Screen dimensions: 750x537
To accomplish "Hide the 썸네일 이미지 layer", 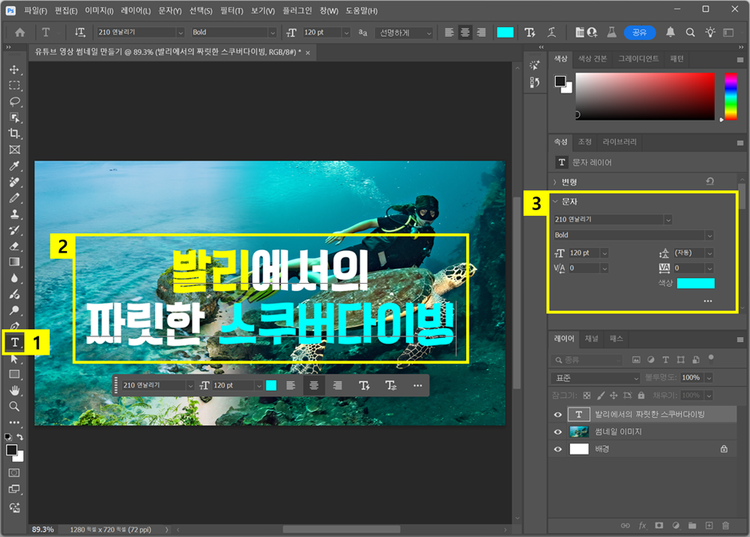I will (x=558, y=432).
